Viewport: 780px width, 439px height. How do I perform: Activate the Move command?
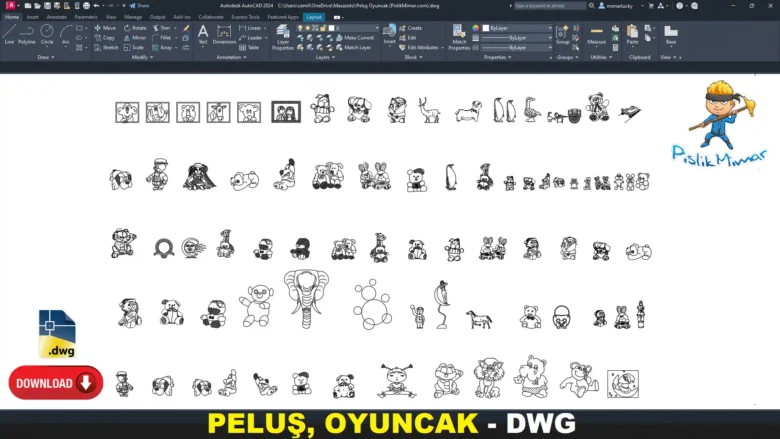105,28
